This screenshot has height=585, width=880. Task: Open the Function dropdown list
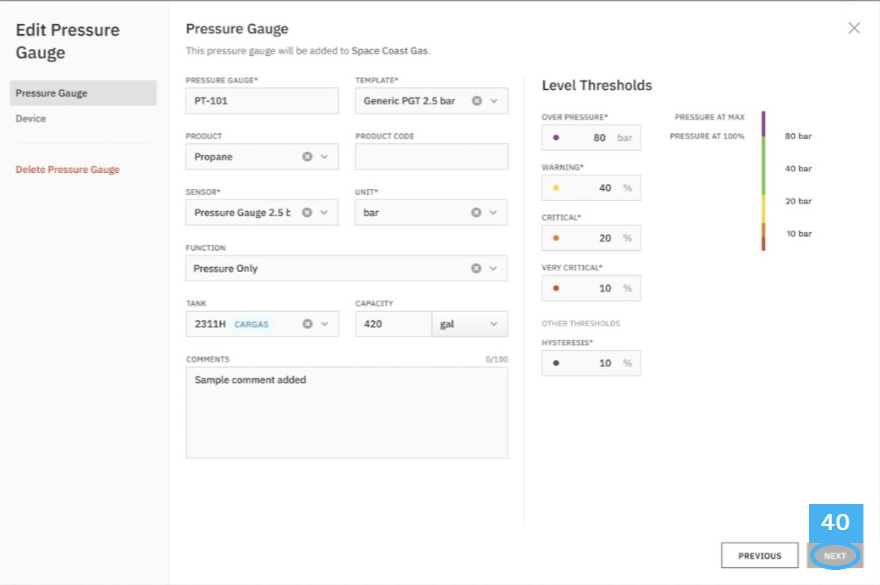(x=493, y=268)
